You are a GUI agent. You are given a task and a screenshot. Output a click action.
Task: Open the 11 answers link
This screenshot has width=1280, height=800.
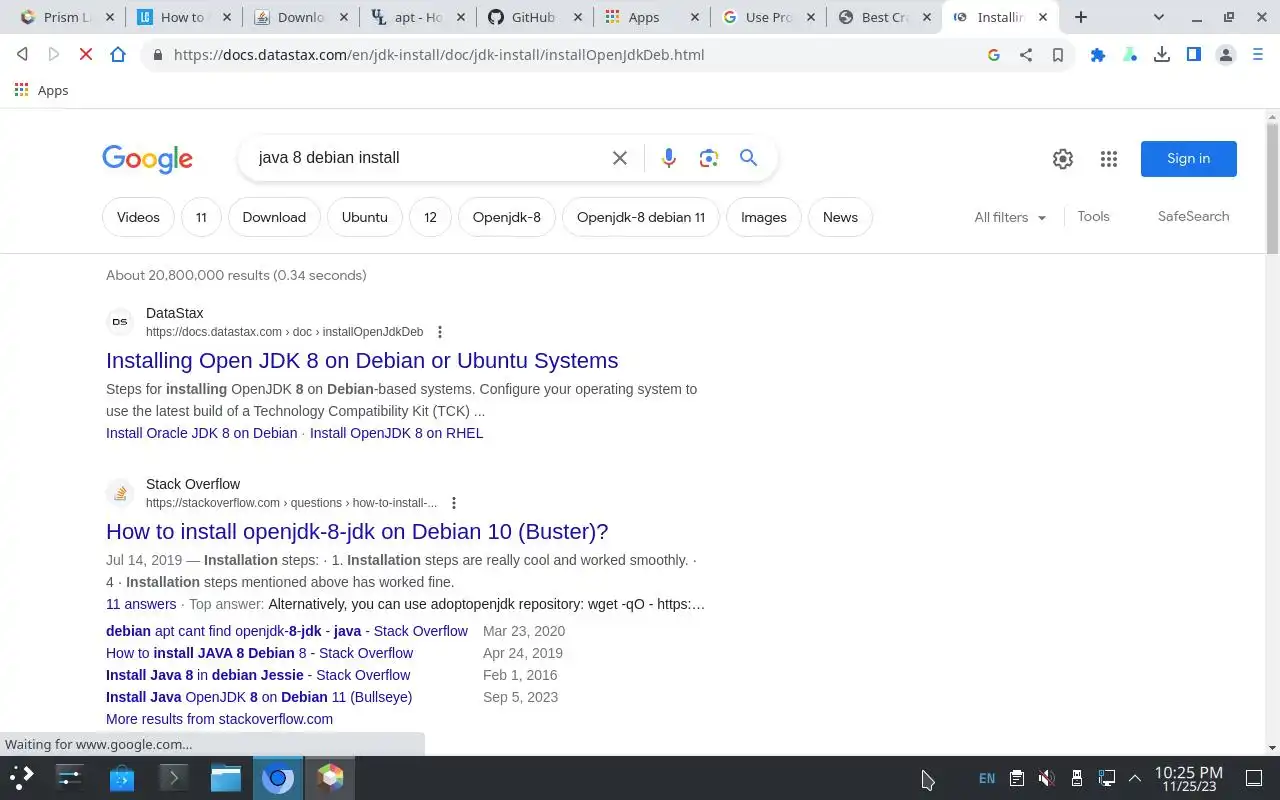pos(141,604)
